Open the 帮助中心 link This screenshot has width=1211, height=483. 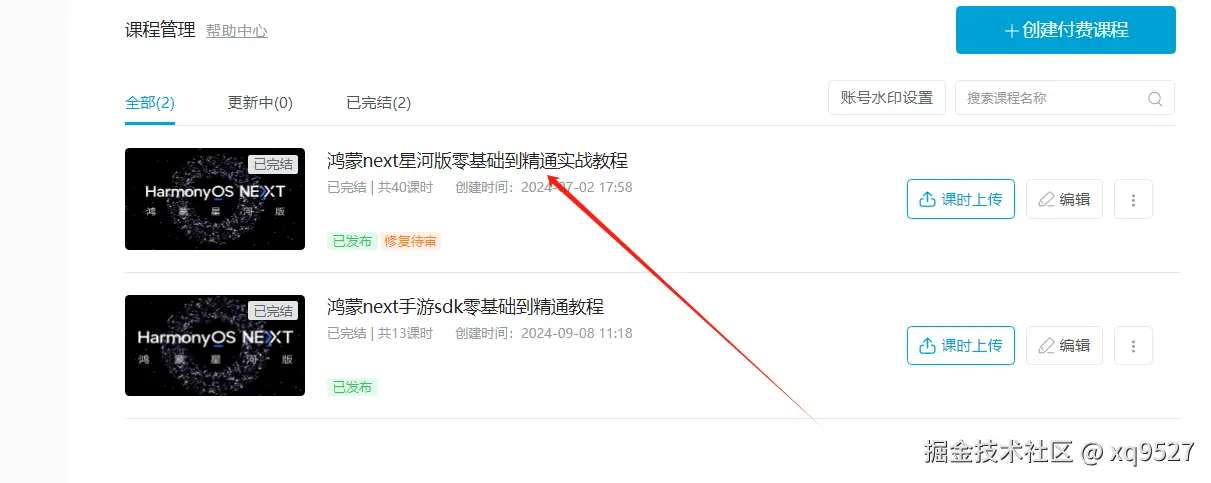click(x=237, y=31)
